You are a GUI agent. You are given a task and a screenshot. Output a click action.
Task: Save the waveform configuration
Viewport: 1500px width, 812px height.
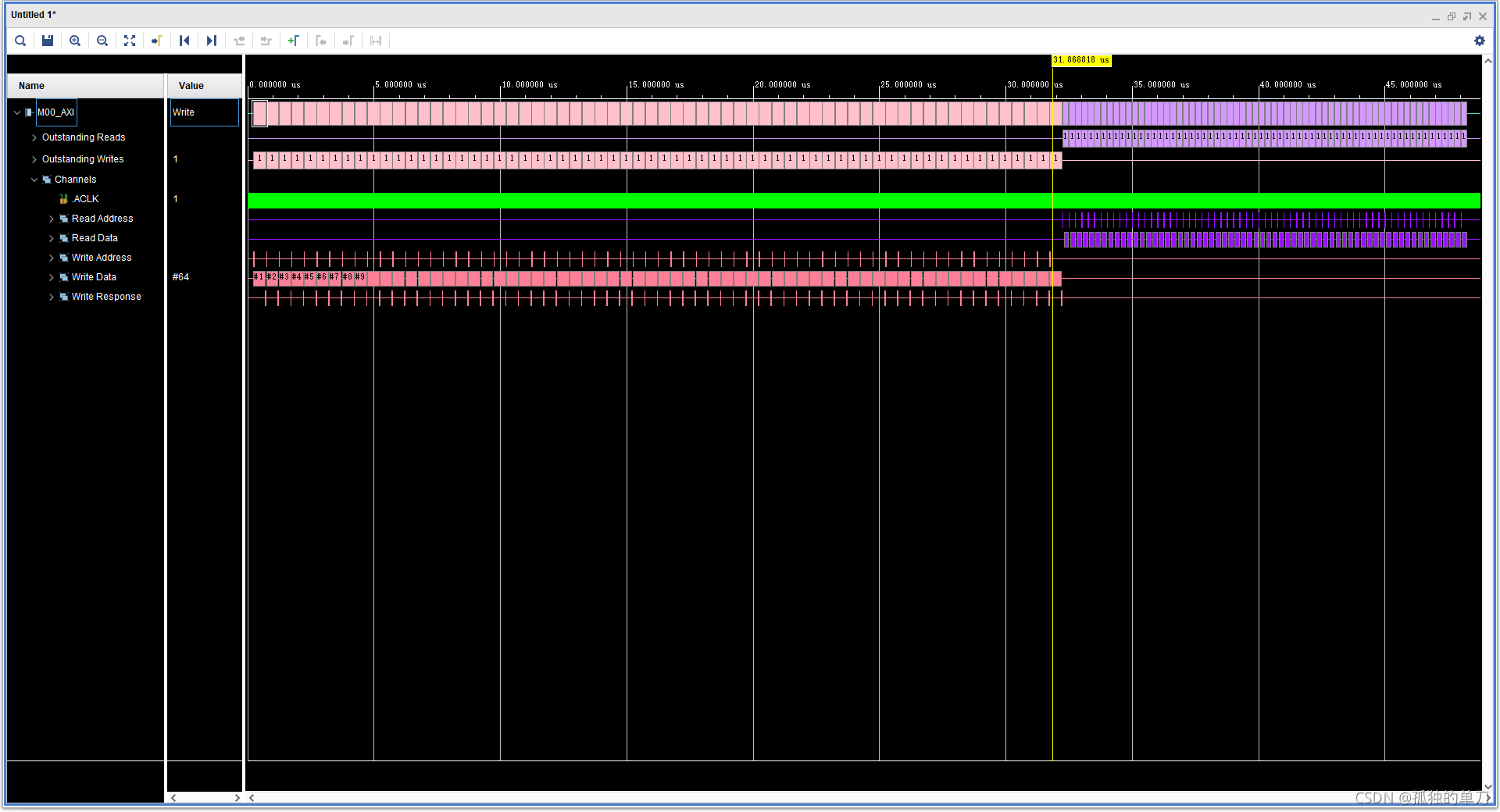click(x=47, y=41)
